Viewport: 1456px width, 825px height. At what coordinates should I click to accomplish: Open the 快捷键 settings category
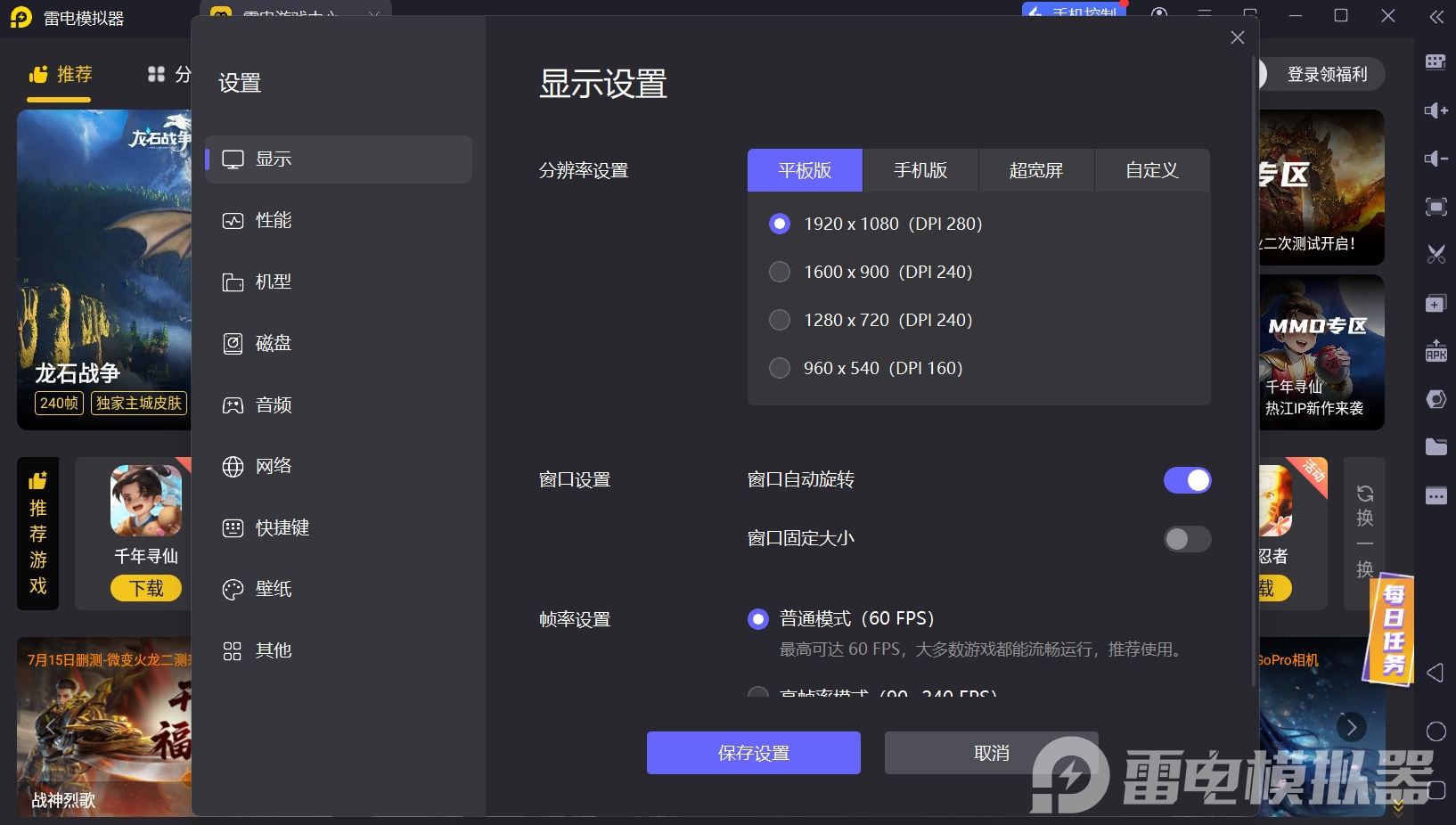click(x=339, y=528)
